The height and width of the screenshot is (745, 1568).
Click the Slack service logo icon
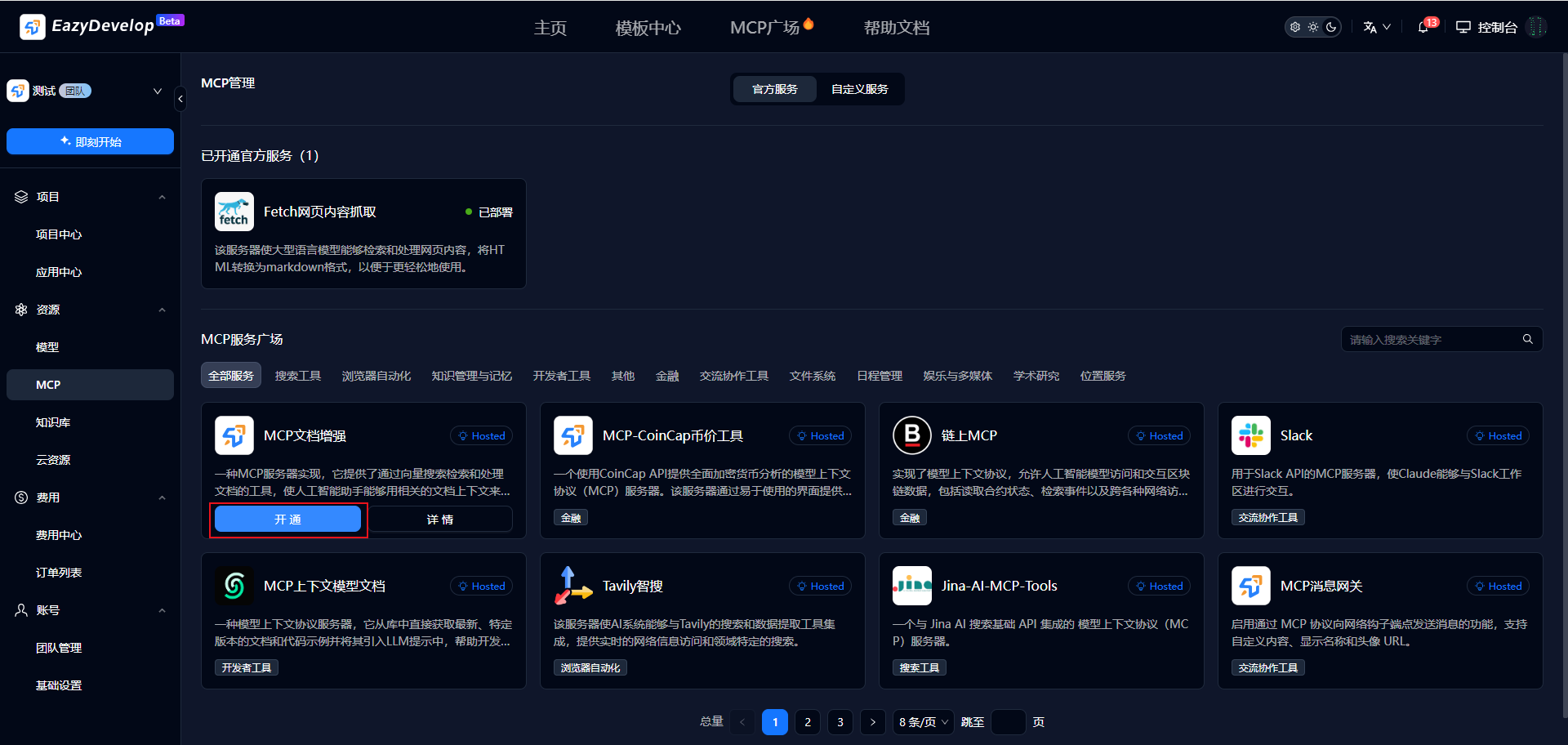point(1250,435)
